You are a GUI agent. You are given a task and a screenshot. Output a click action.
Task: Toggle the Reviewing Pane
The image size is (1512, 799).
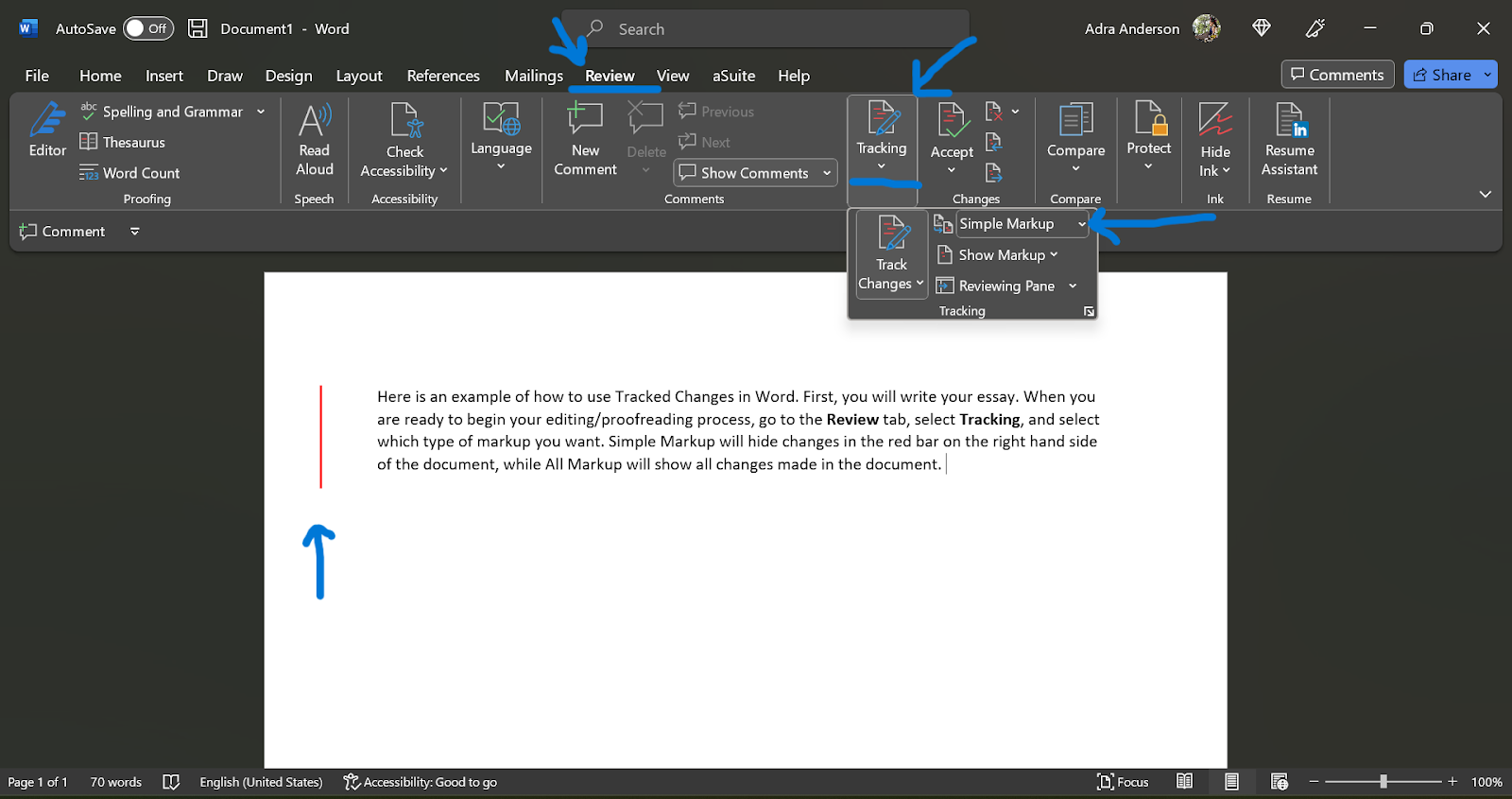coord(995,286)
